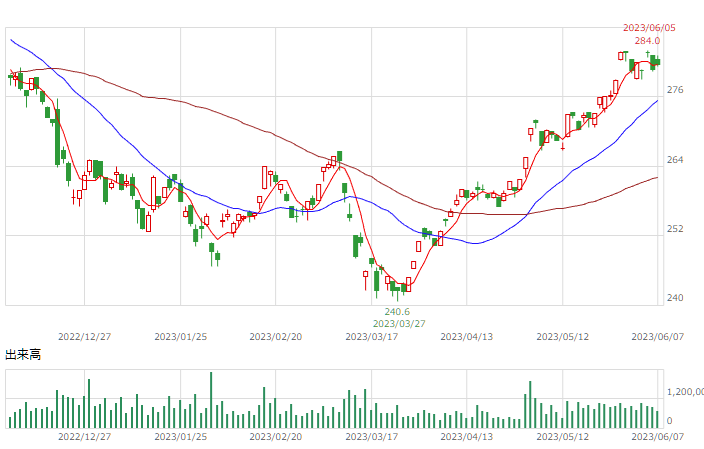Click 2023/05/12 date under price chart
This screenshot has height=449, width=704.
(563, 337)
